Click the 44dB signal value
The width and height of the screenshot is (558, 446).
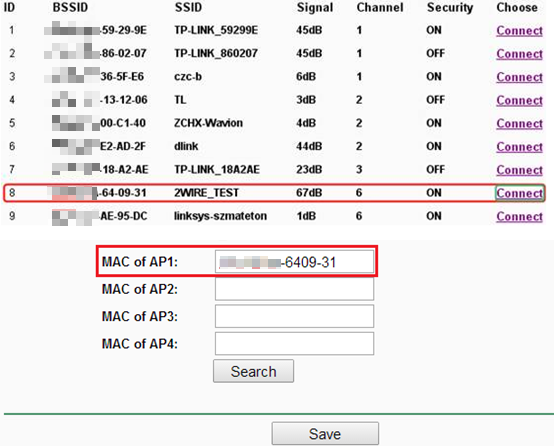309,146
